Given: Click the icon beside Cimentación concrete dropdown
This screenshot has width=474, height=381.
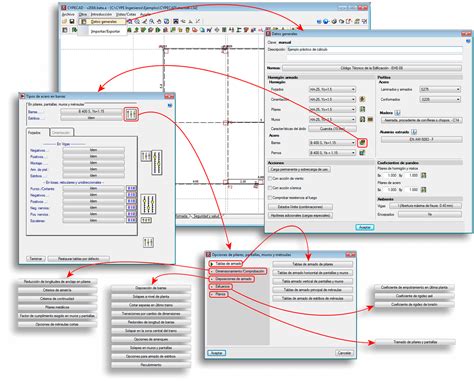Looking at the screenshot, I should [x=362, y=99].
